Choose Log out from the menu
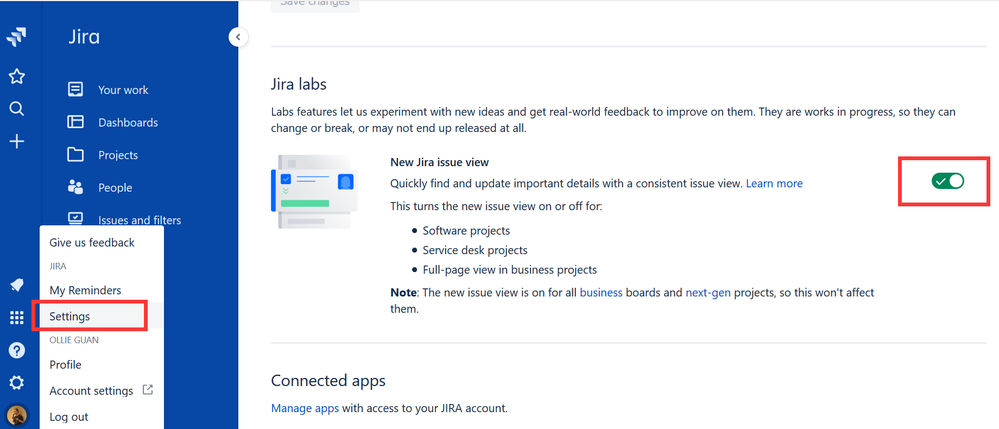The width and height of the screenshot is (999, 429). [69, 417]
